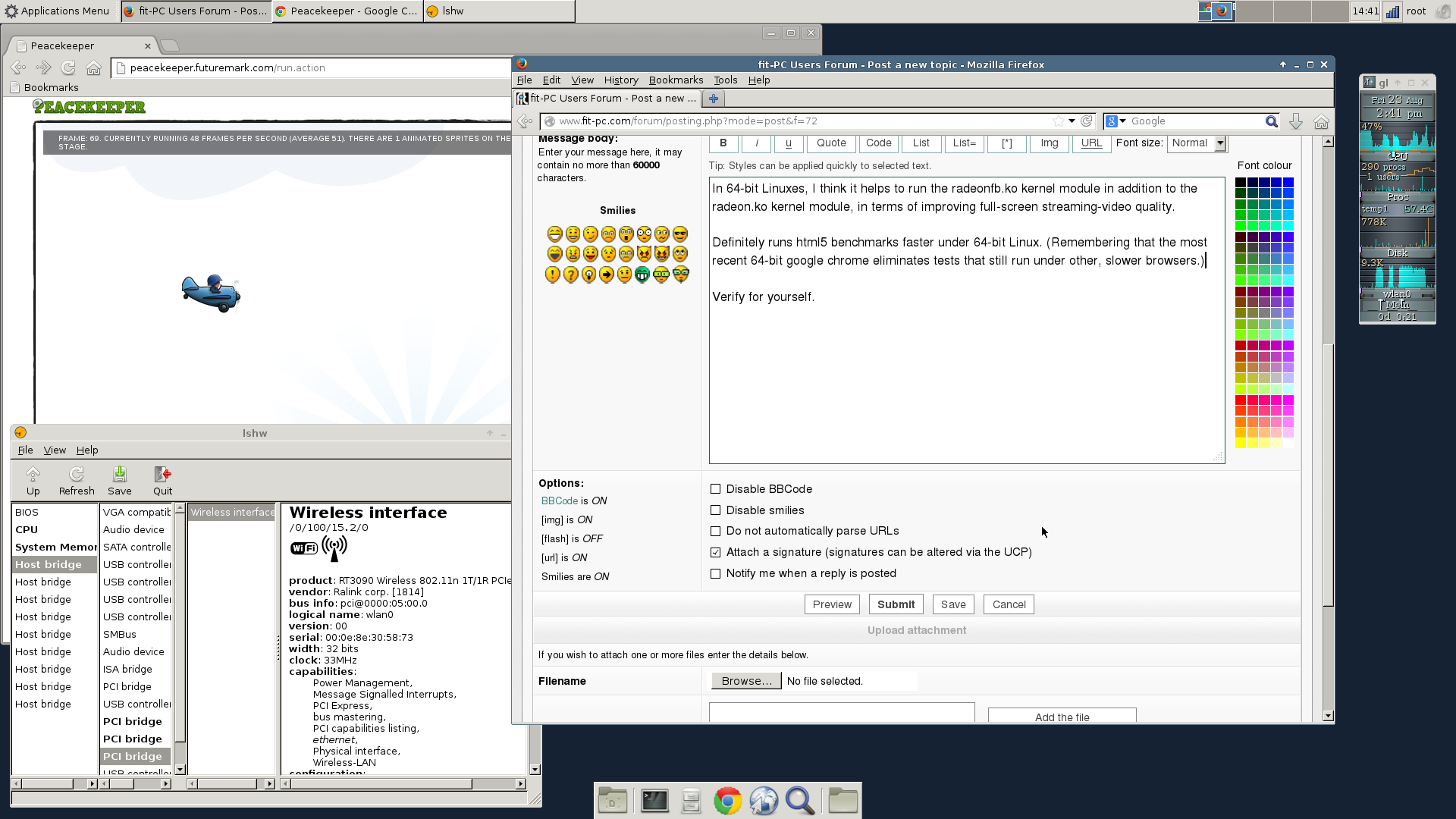
Task: Open the Applications Menu
Action: click(x=57, y=11)
